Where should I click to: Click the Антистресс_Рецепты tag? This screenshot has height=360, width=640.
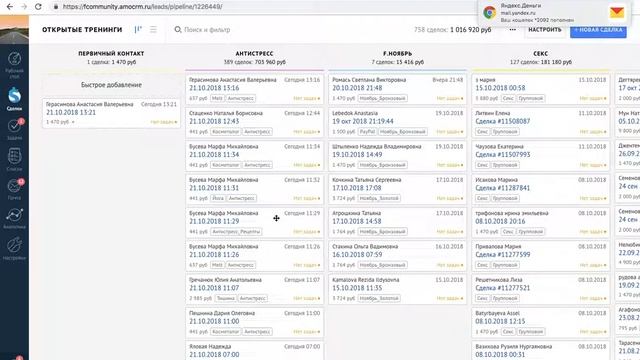pos(236,232)
